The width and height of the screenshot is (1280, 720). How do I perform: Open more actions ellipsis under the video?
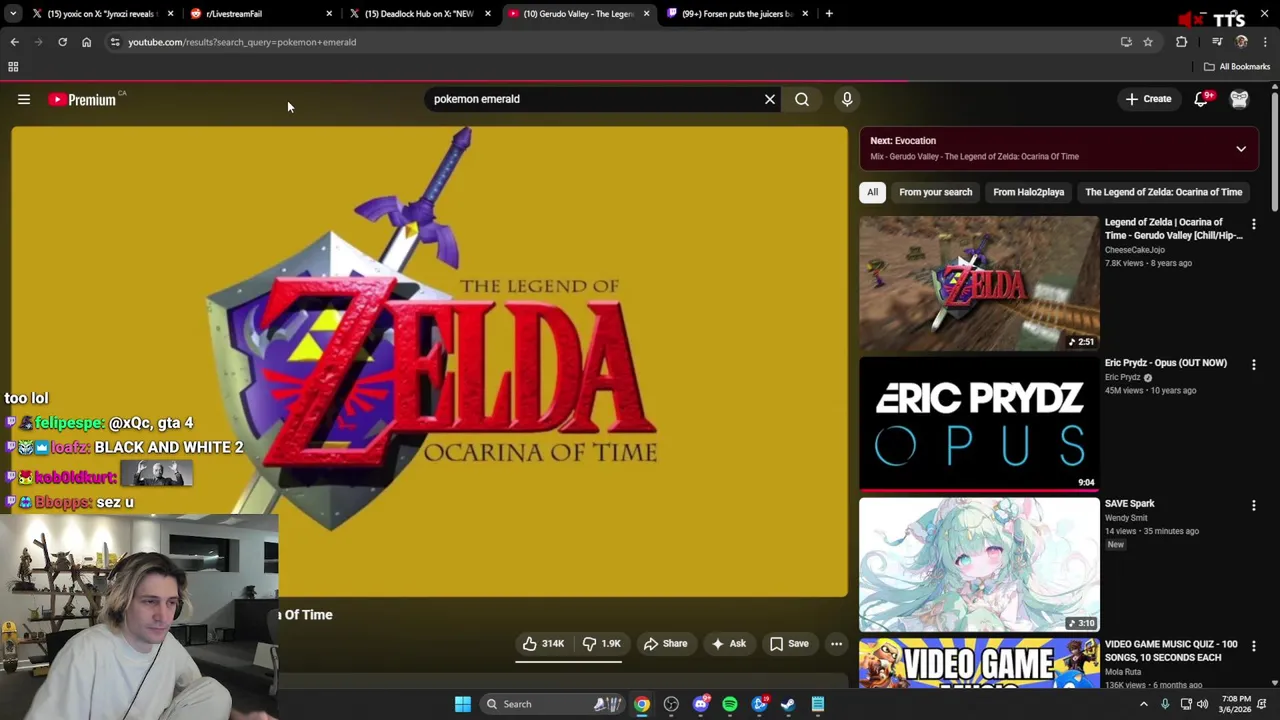(x=836, y=644)
